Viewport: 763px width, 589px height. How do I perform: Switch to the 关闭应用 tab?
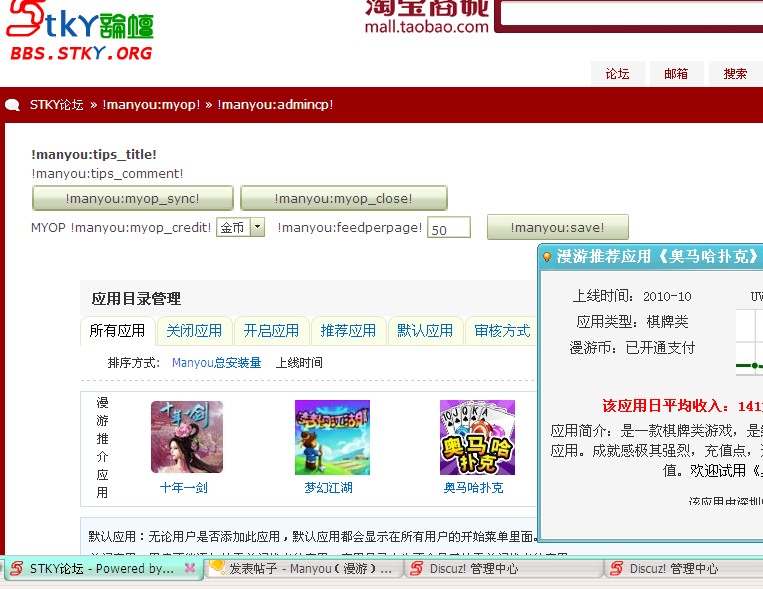click(194, 331)
